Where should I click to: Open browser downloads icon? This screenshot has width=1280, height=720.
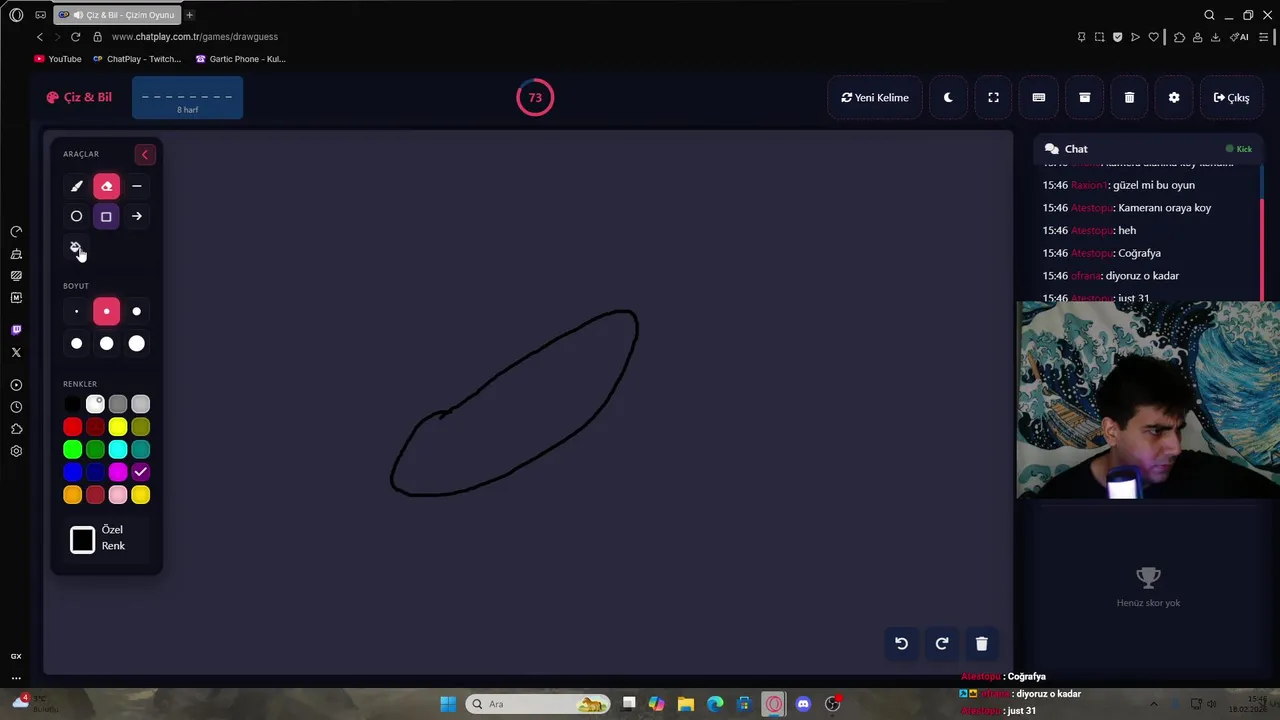(1215, 37)
